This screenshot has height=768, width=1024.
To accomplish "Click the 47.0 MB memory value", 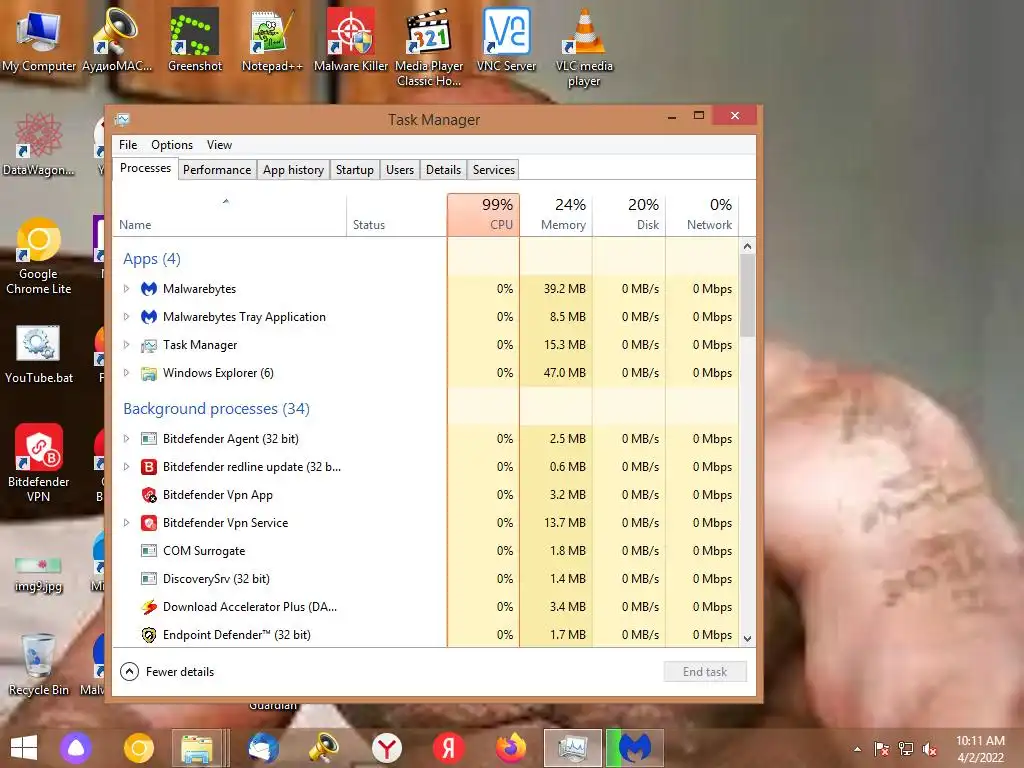I will pos(565,373).
